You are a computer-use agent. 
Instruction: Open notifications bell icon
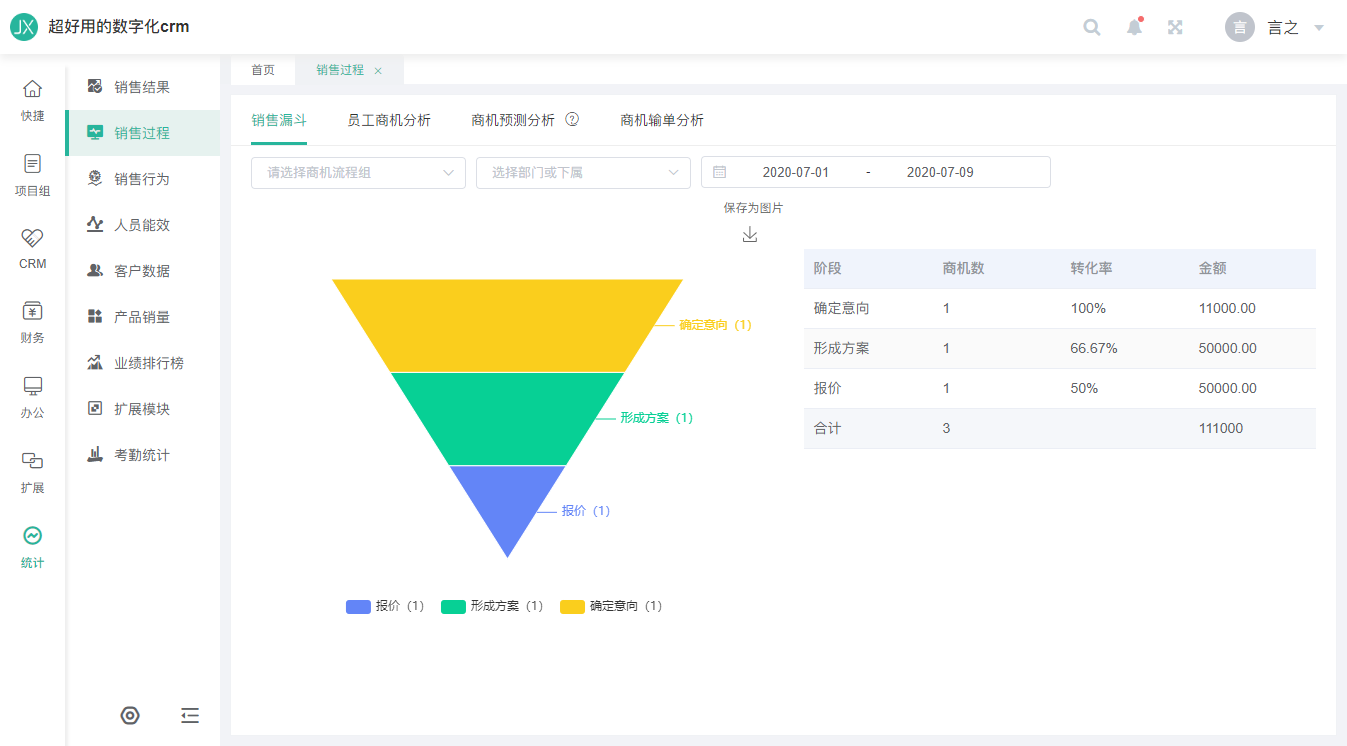(x=1134, y=27)
